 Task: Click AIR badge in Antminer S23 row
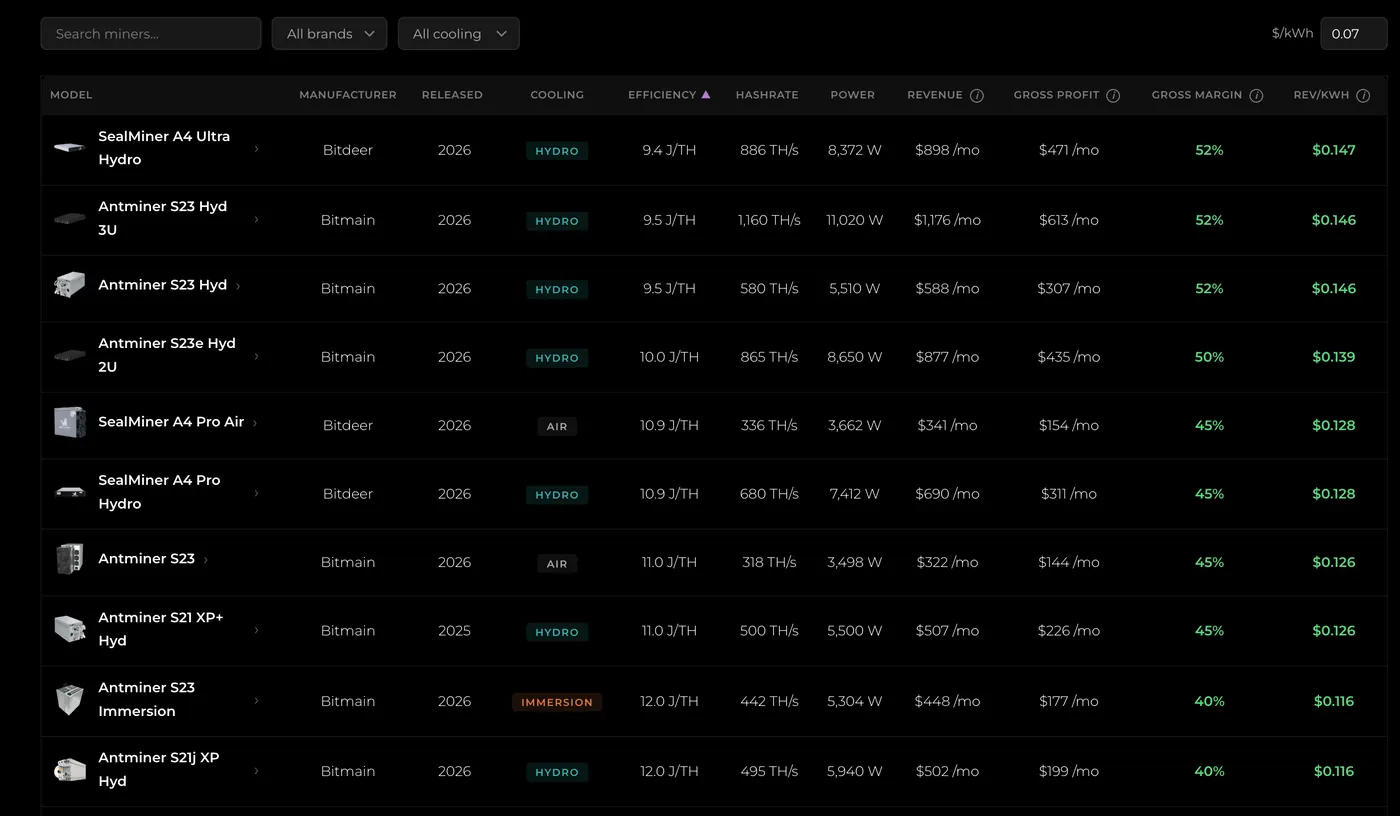557,564
